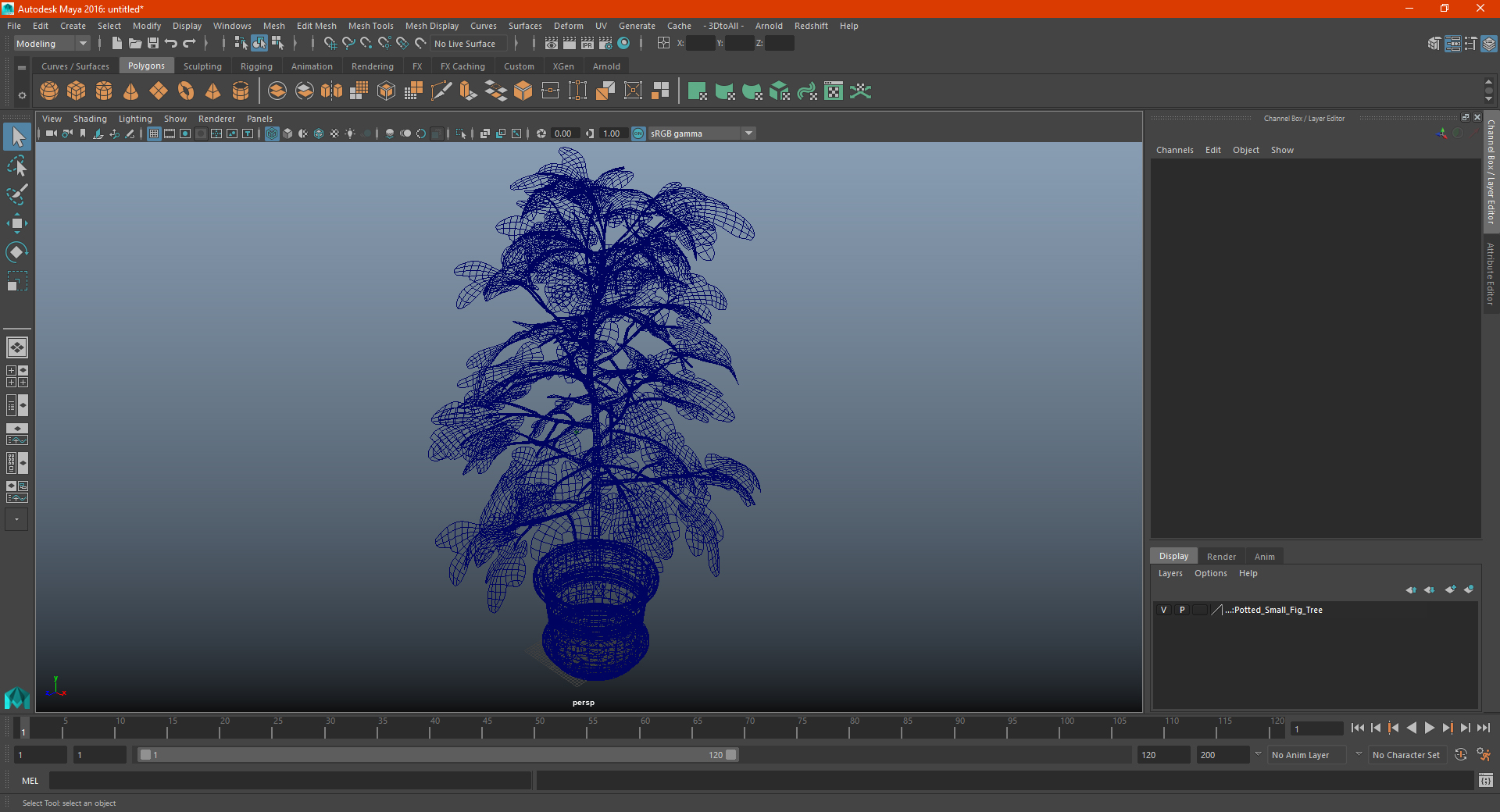Open the Channels menu in Channel Box
Screen dimensions: 1500x812
tap(1174, 150)
